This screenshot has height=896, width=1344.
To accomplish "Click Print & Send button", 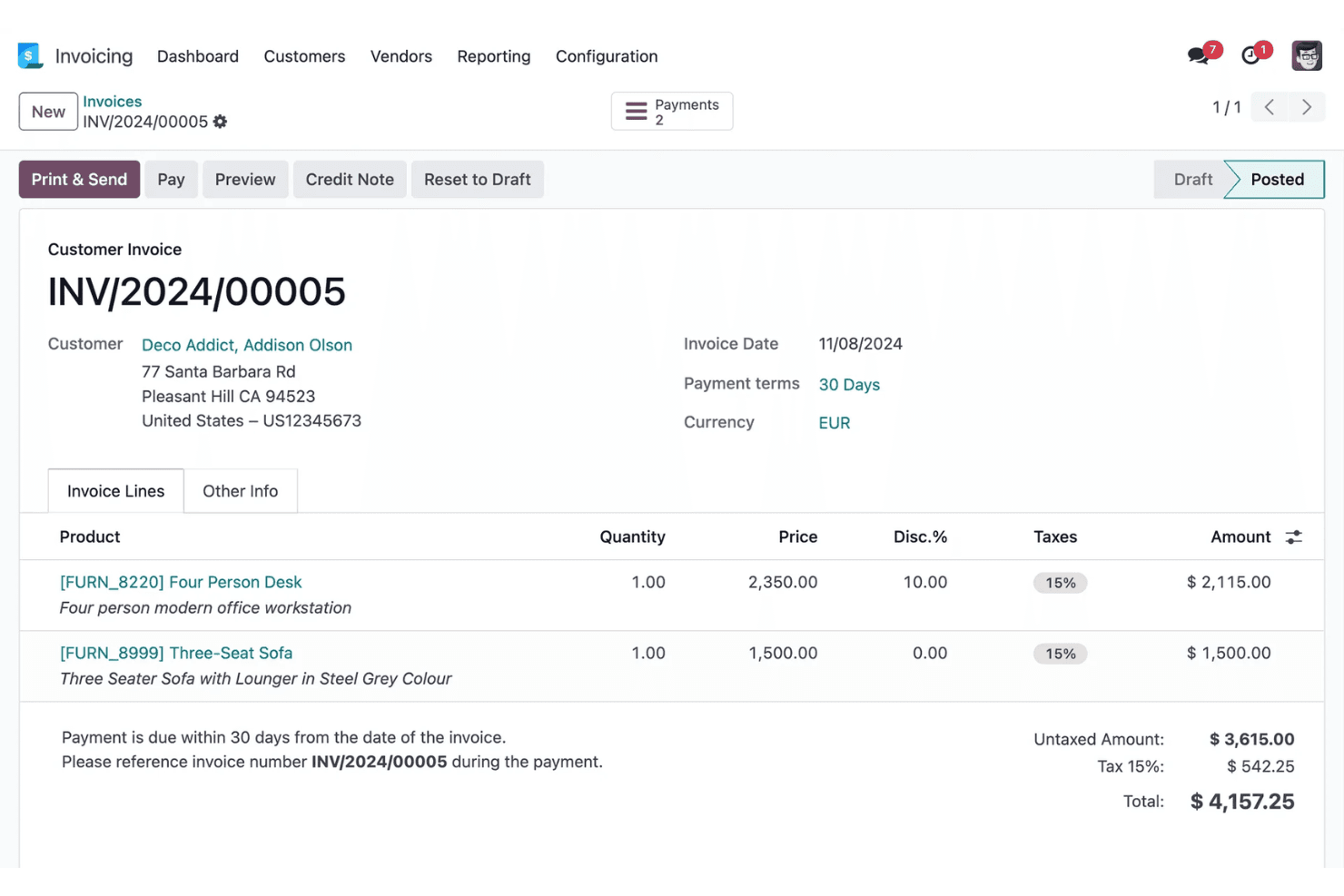I will pyautogui.click(x=79, y=180).
